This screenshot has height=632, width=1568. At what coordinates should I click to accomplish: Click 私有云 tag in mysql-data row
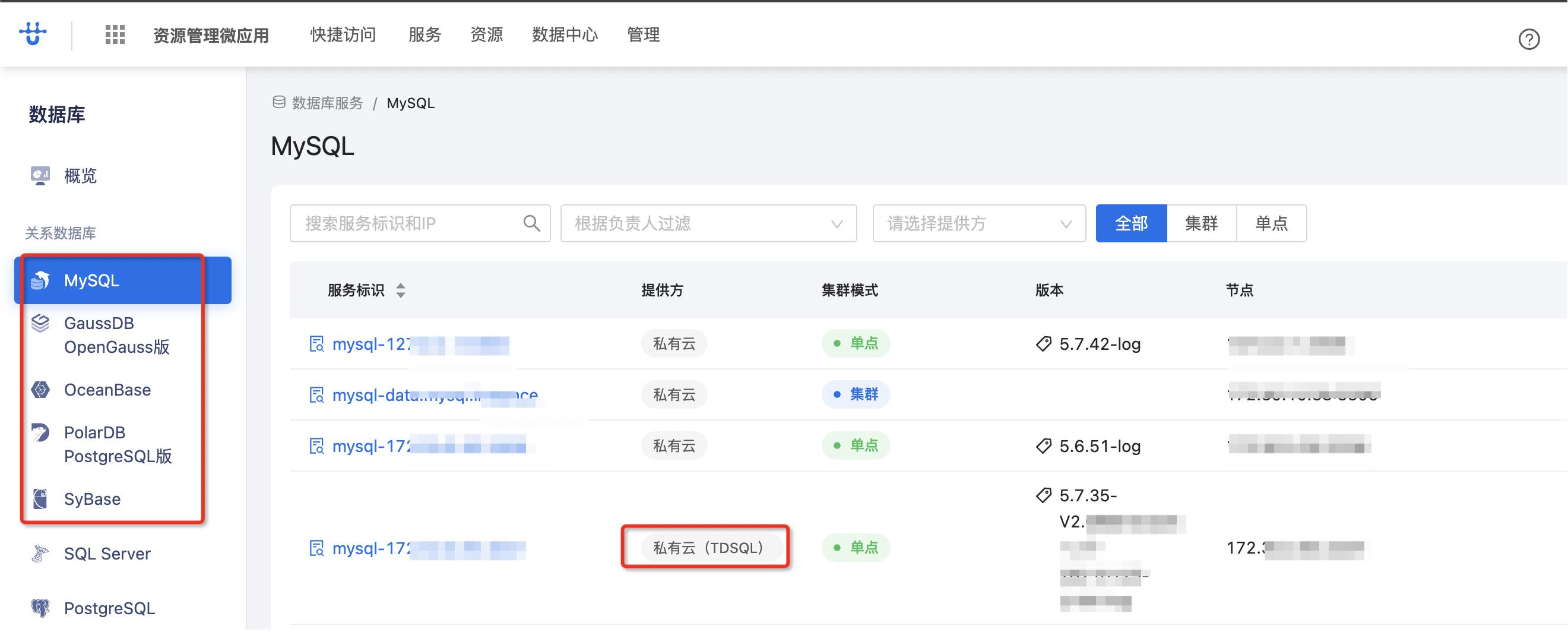coord(674,394)
